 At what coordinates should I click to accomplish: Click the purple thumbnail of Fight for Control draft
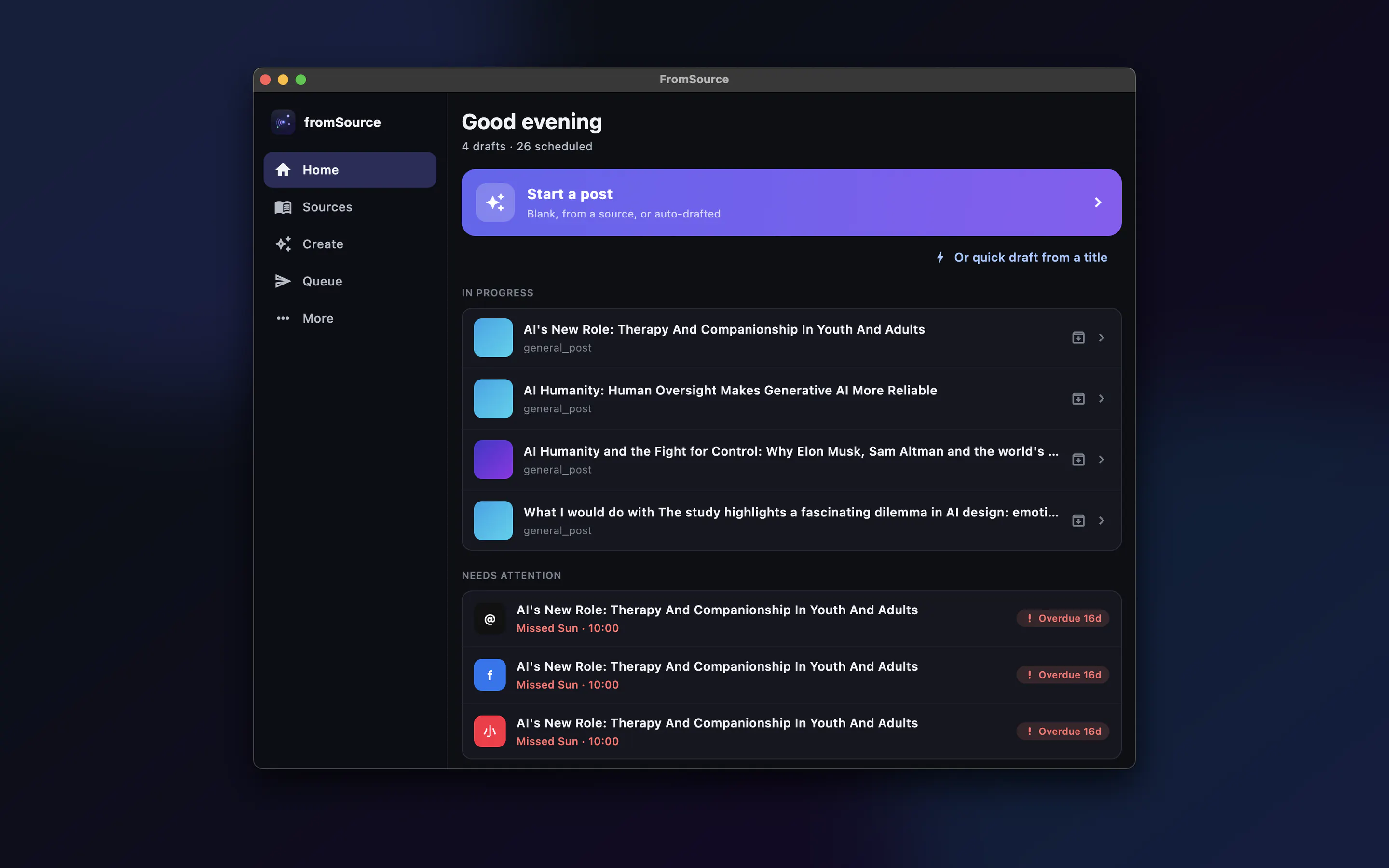click(x=493, y=459)
